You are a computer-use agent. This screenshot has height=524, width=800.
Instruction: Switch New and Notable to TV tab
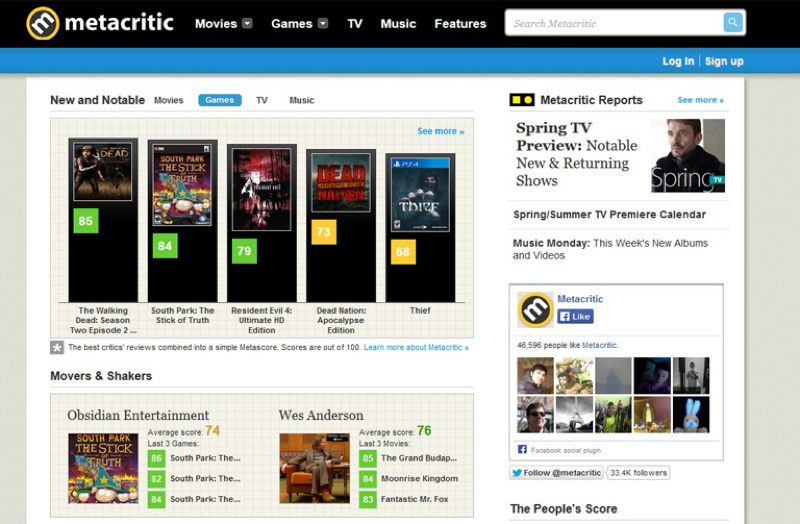pyautogui.click(x=262, y=101)
